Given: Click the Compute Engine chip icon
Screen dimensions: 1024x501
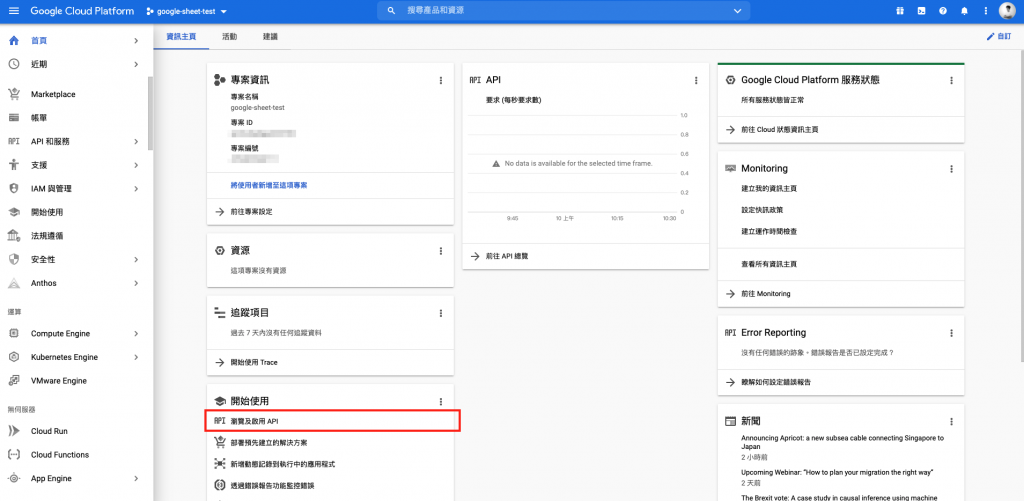Looking at the screenshot, I should click(x=14, y=334).
